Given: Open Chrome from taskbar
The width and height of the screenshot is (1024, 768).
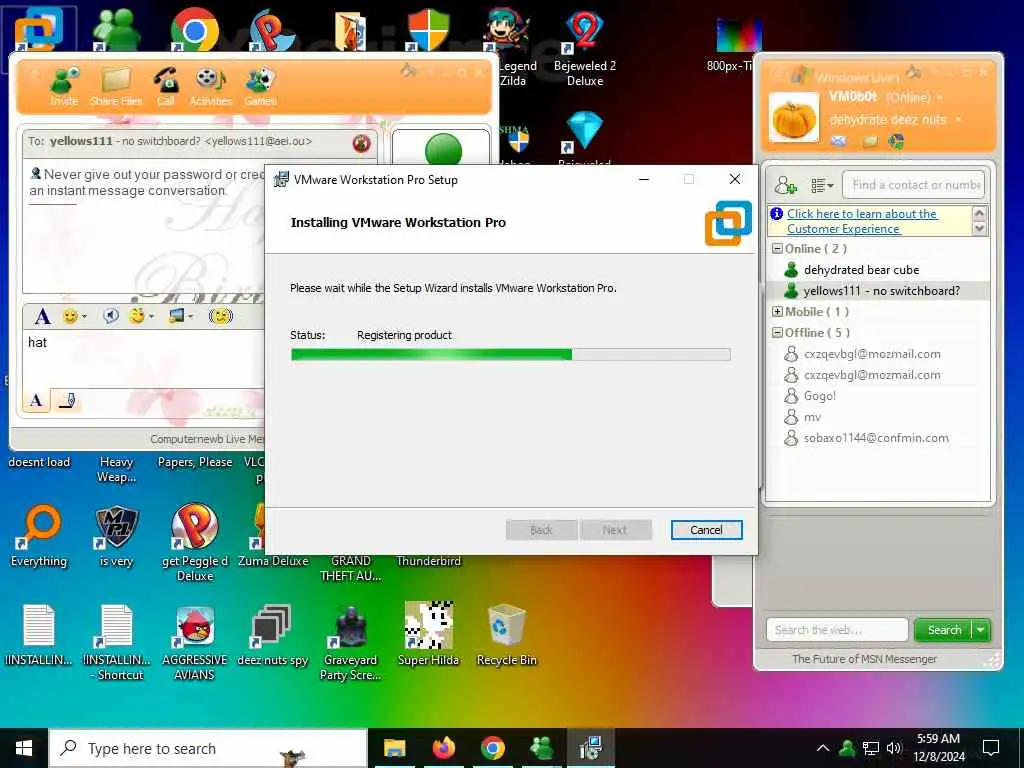Looking at the screenshot, I should point(493,748).
